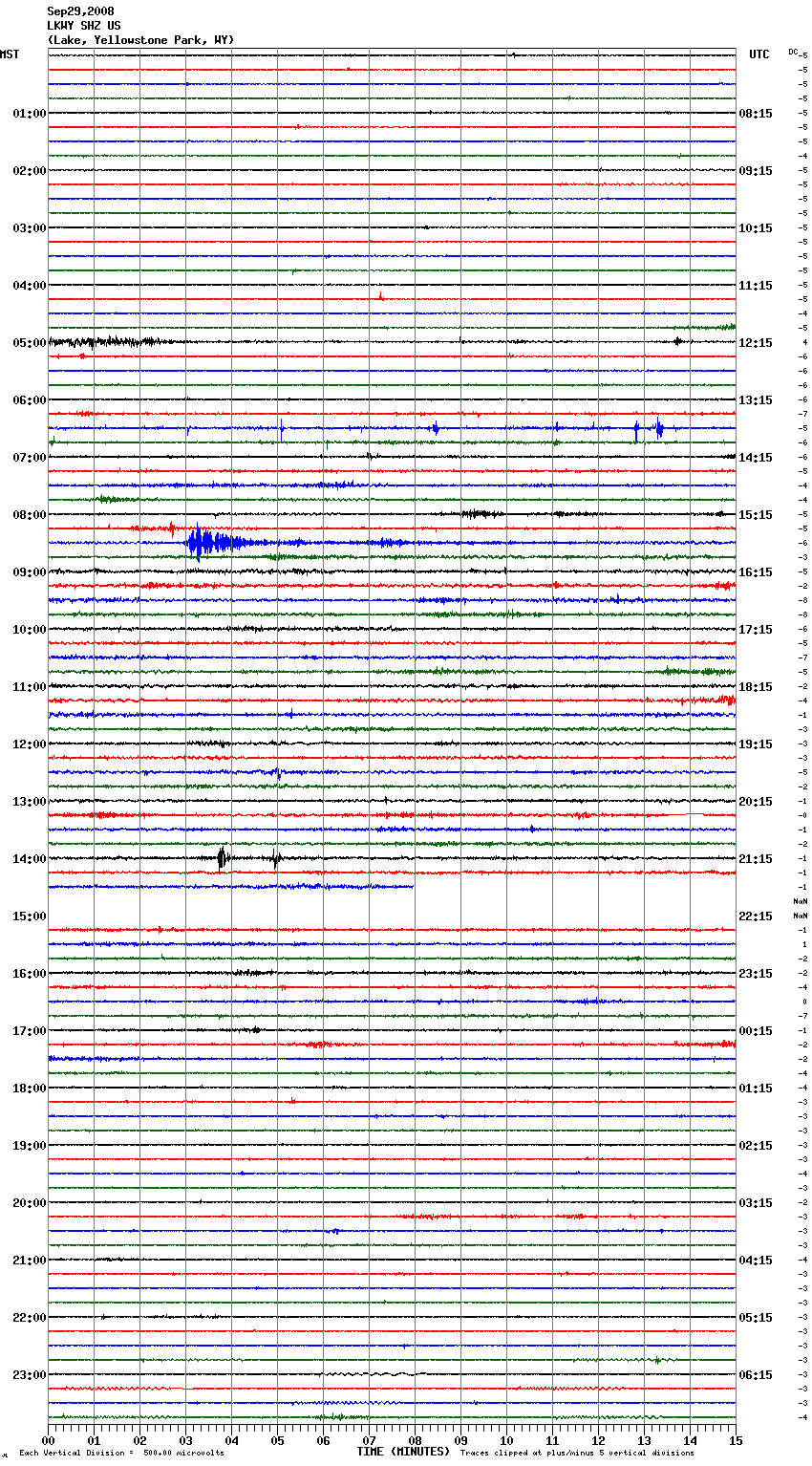The image size is (812, 1466).
Task: Select the 12:00 MST time label
Action: tap(30, 744)
